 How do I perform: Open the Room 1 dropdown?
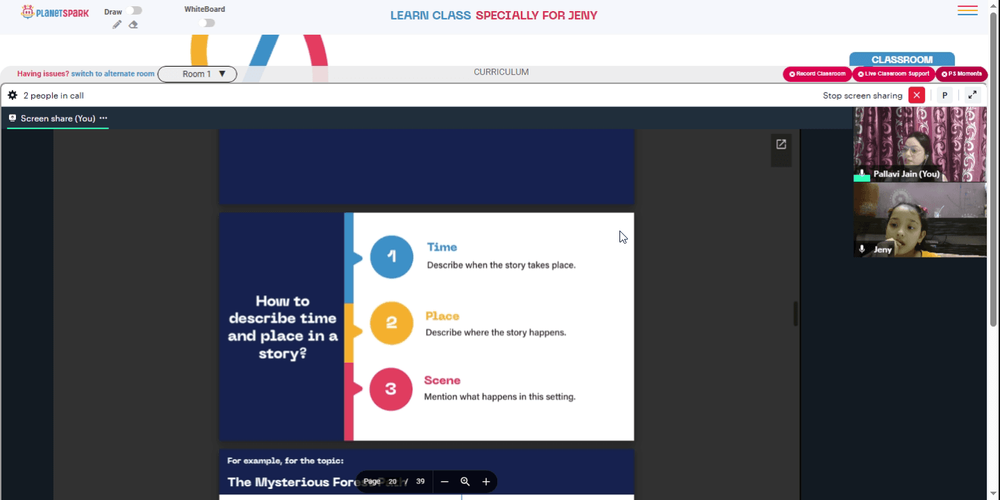tap(197, 74)
